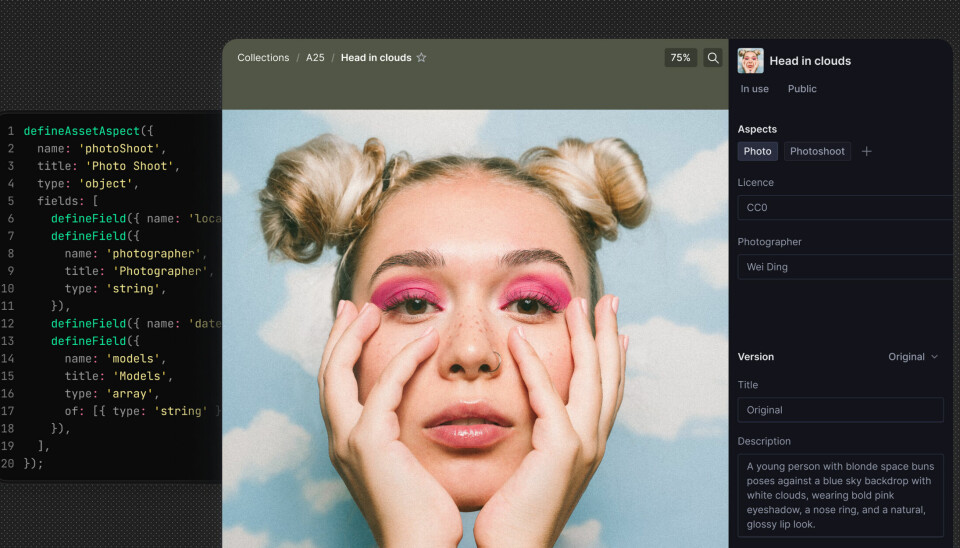This screenshot has height=548, width=960.
Task: Switch to the Photoshoot aspect
Action: click(x=817, y=151)
